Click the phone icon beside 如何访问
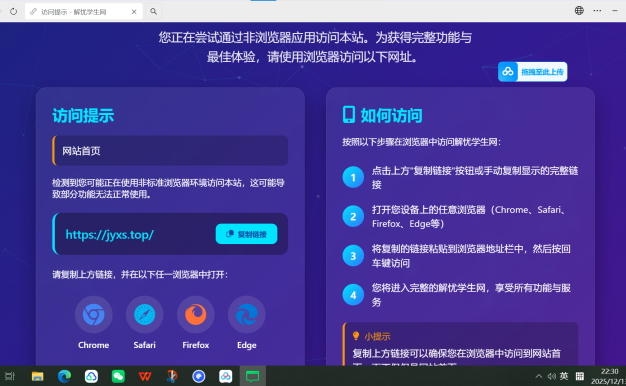The height and width of the screenshot is (386, 626). tap(349, 115)
